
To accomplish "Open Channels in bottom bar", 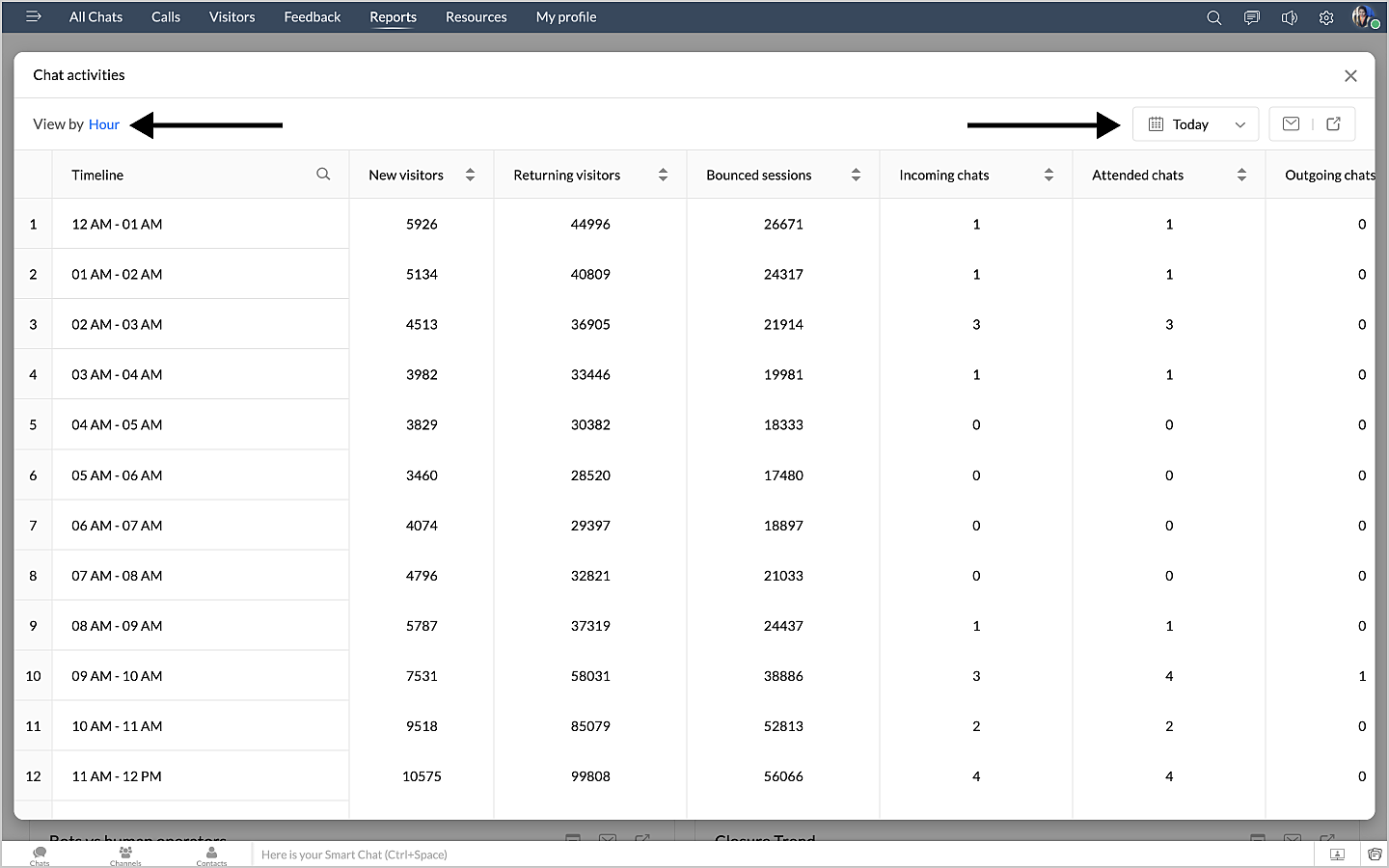I will (125, 854).
